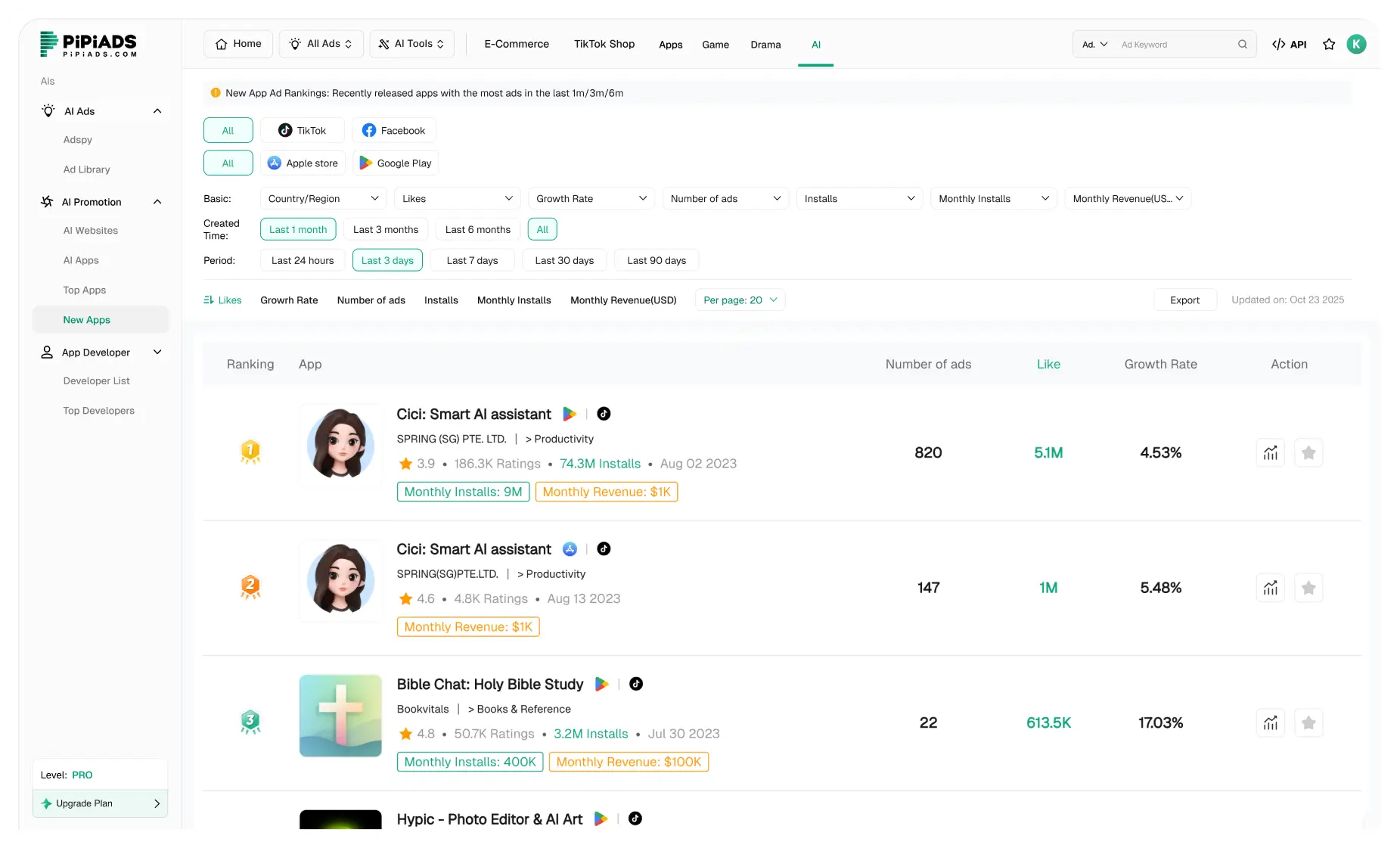Open the Country/Region dropdown
The image size is (1400, 848).
[323, 198]
